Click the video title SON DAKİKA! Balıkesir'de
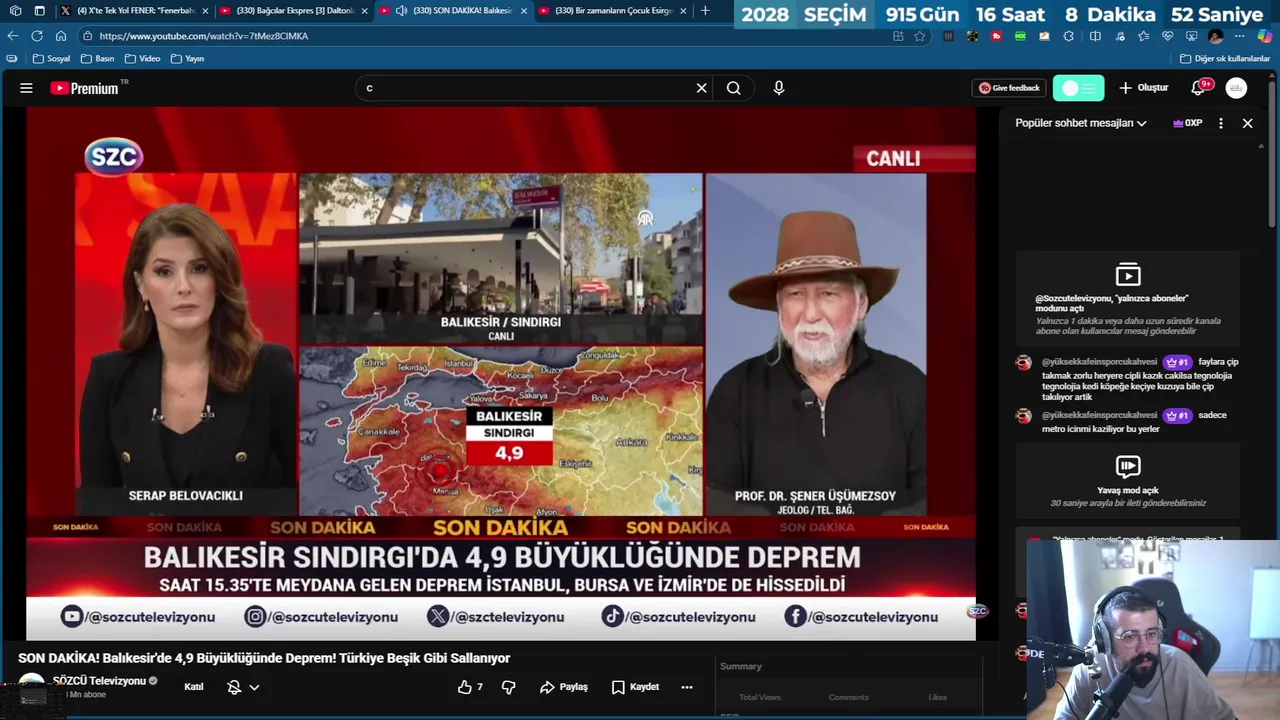 click(264, 658)
